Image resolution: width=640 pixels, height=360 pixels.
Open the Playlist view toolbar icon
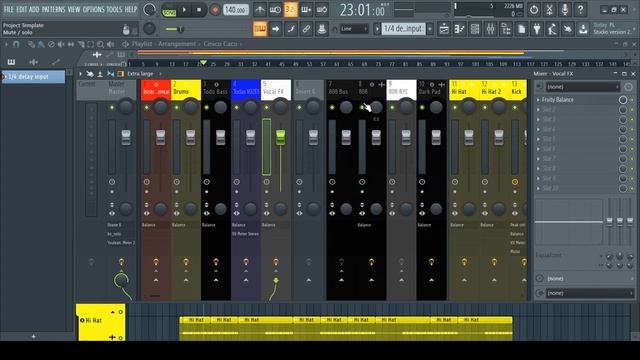(444, 29)
